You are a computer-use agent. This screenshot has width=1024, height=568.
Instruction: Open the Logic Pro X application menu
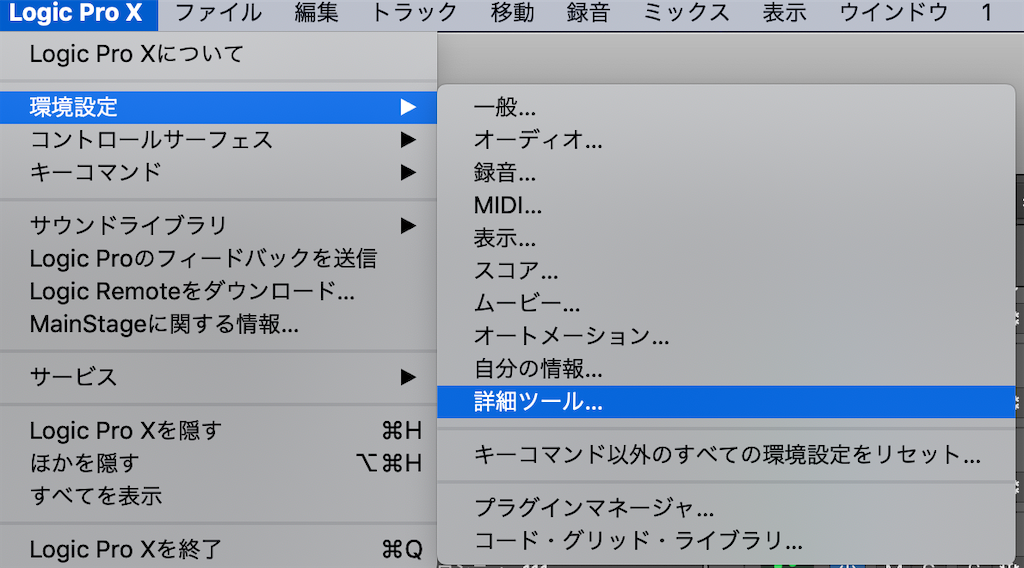[x=77, y=14]
